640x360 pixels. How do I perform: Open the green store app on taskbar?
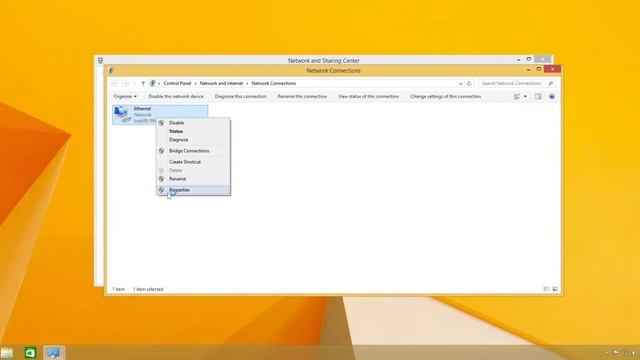coord(31,353)
